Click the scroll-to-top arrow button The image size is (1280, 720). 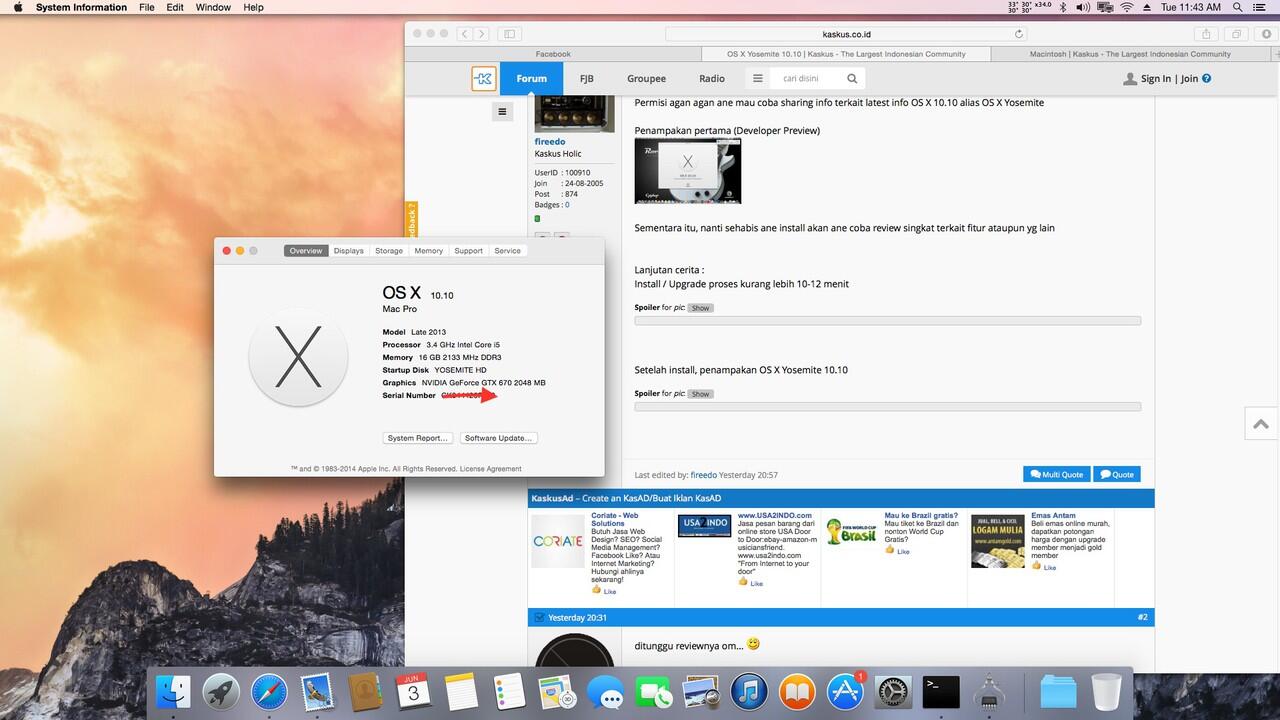coord(1261,424)
